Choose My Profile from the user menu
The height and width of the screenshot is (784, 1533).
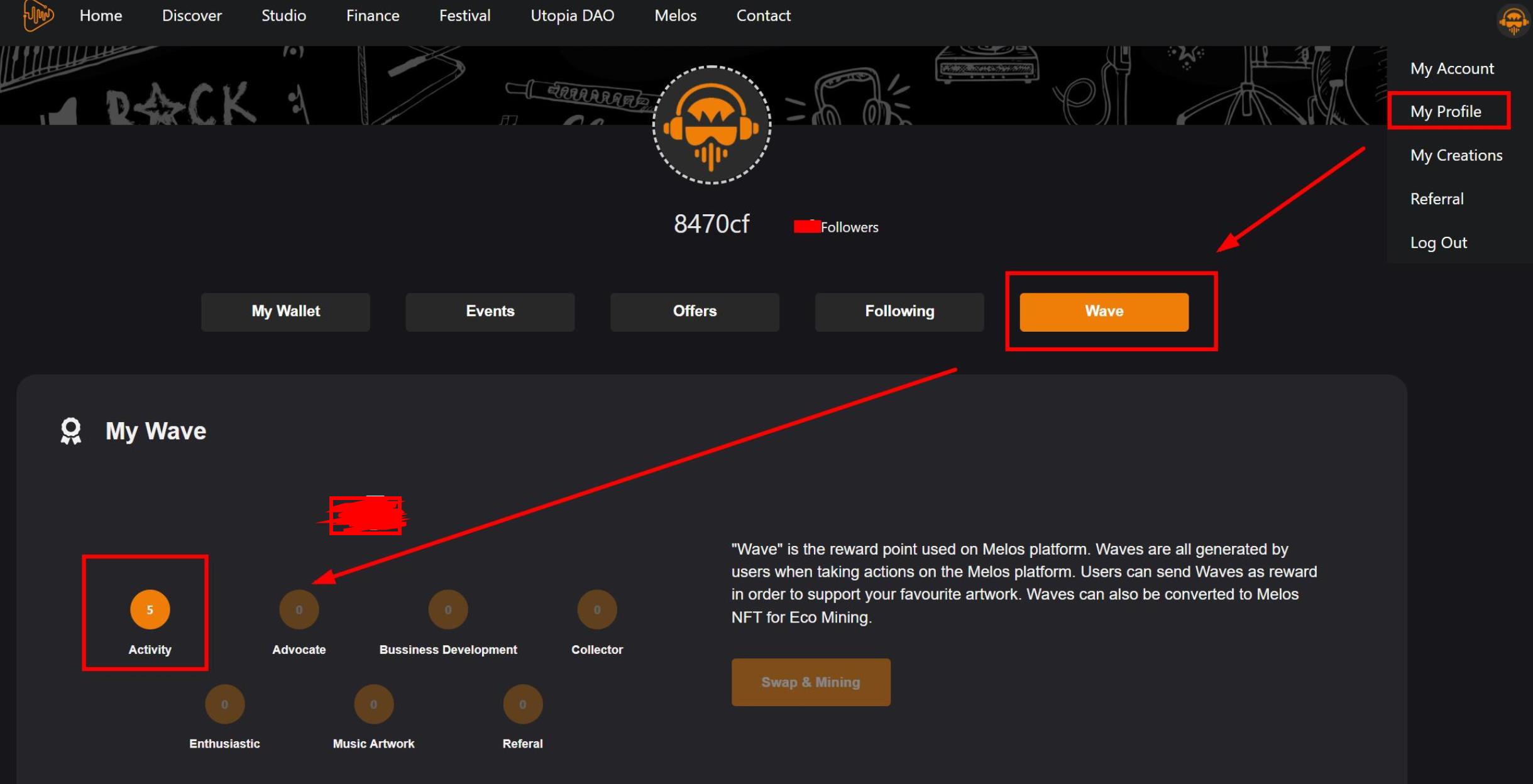[1446, 112]
